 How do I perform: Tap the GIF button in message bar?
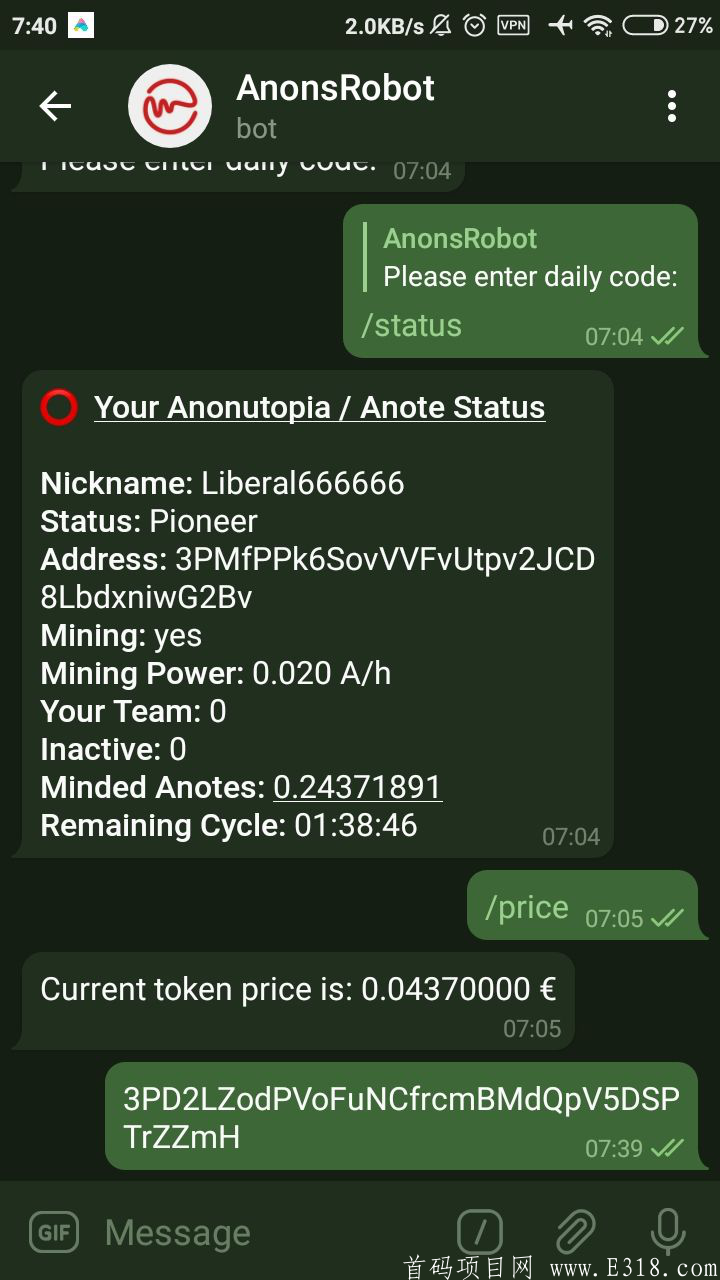[x=54, y=1232]
